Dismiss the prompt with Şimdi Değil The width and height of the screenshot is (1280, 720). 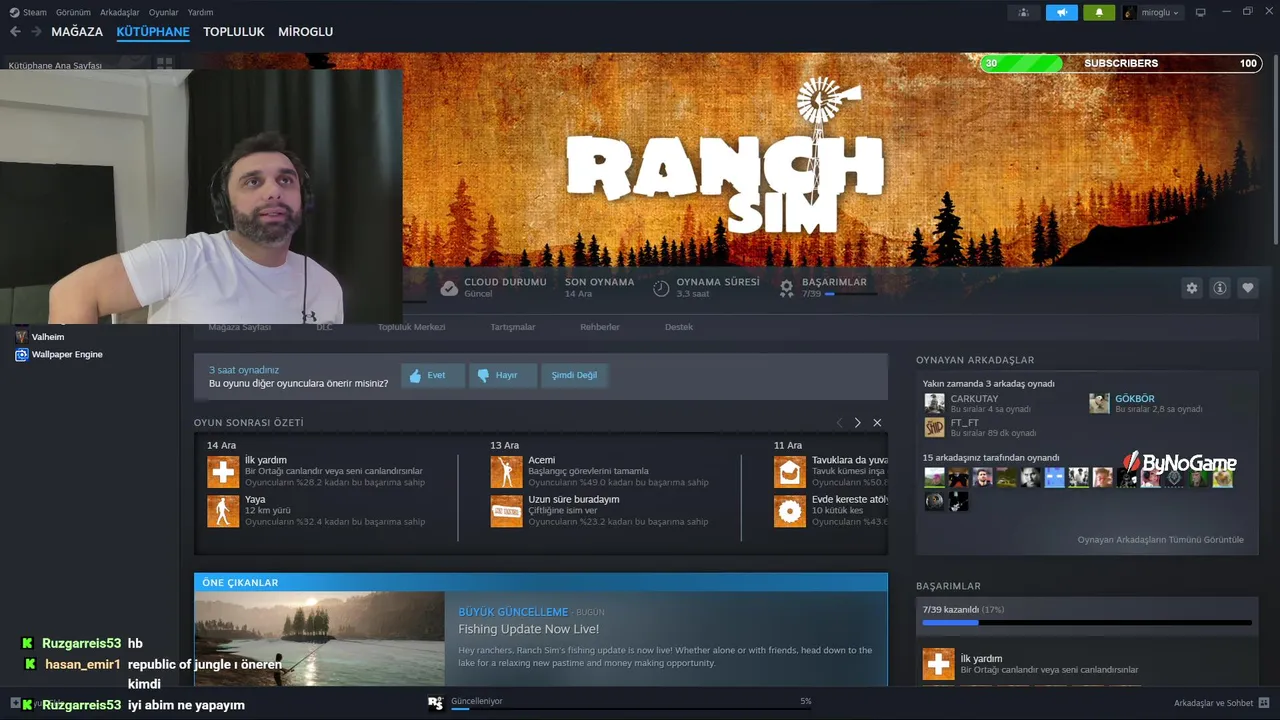coord(574,375)
